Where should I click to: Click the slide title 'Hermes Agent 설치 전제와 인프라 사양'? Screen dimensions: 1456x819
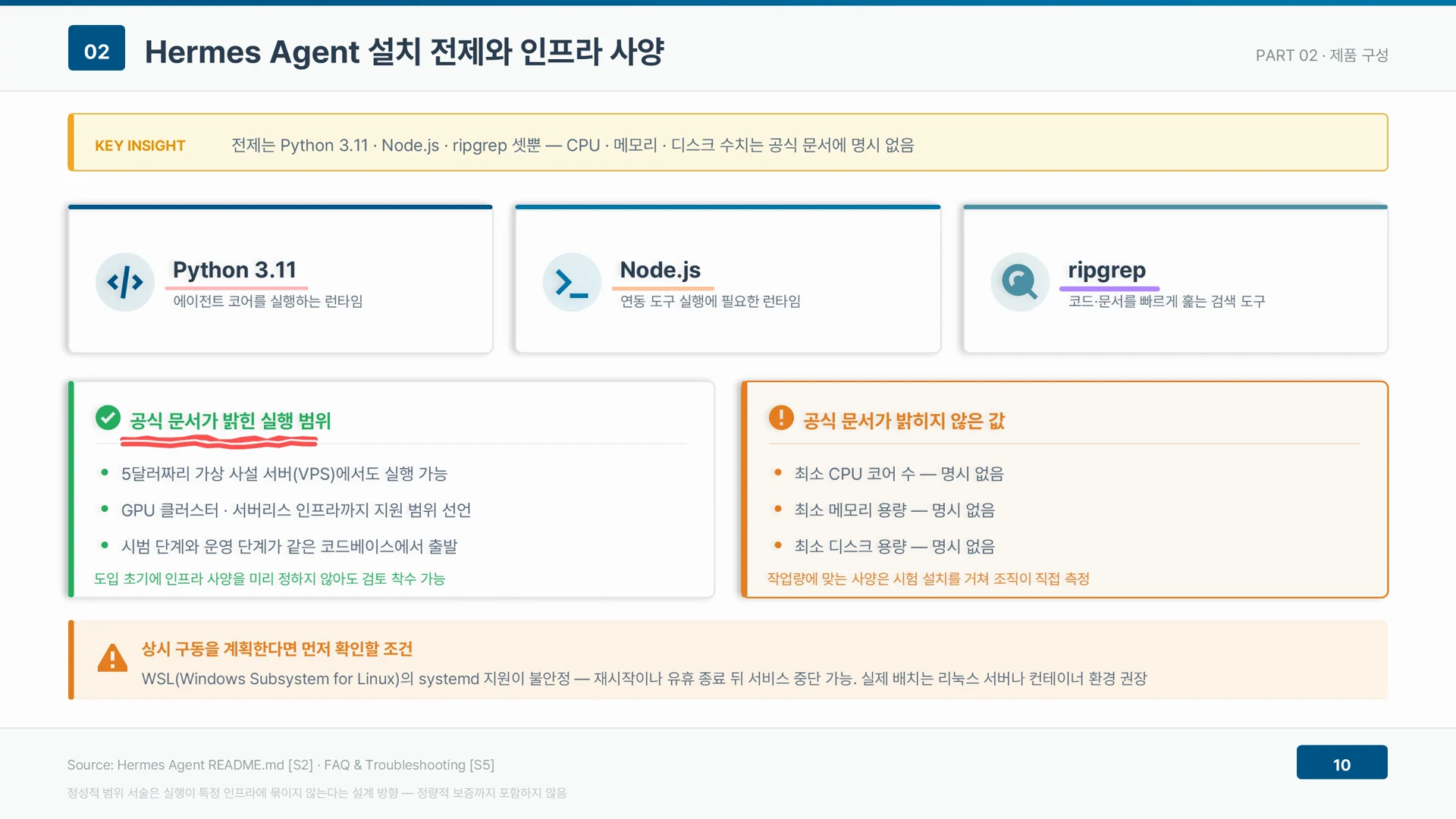pos(404,52)
